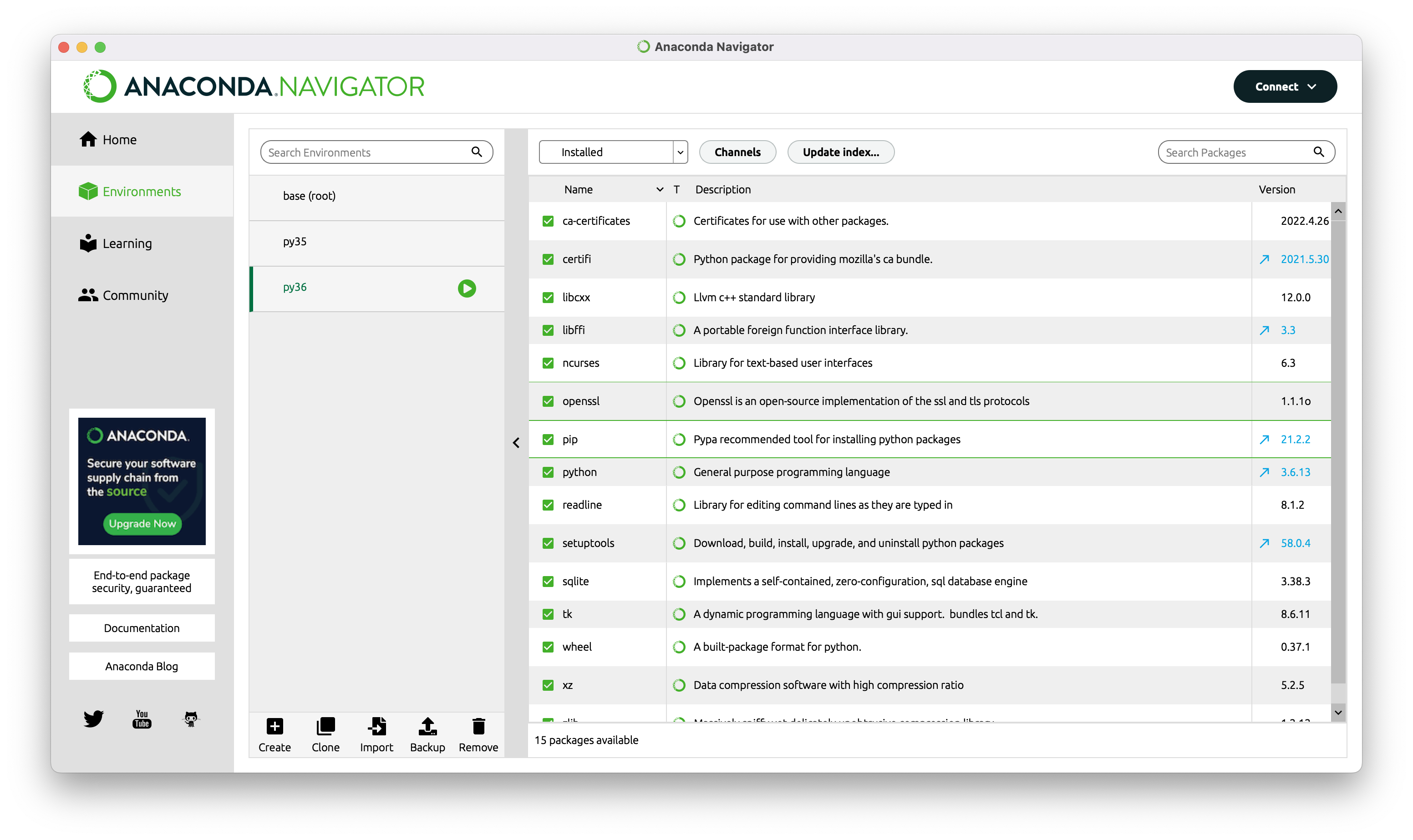Click the upgrade arrow next to pip version
Image resolution: width=1413 pixels, height=840 pixels.
(1264, 439)
